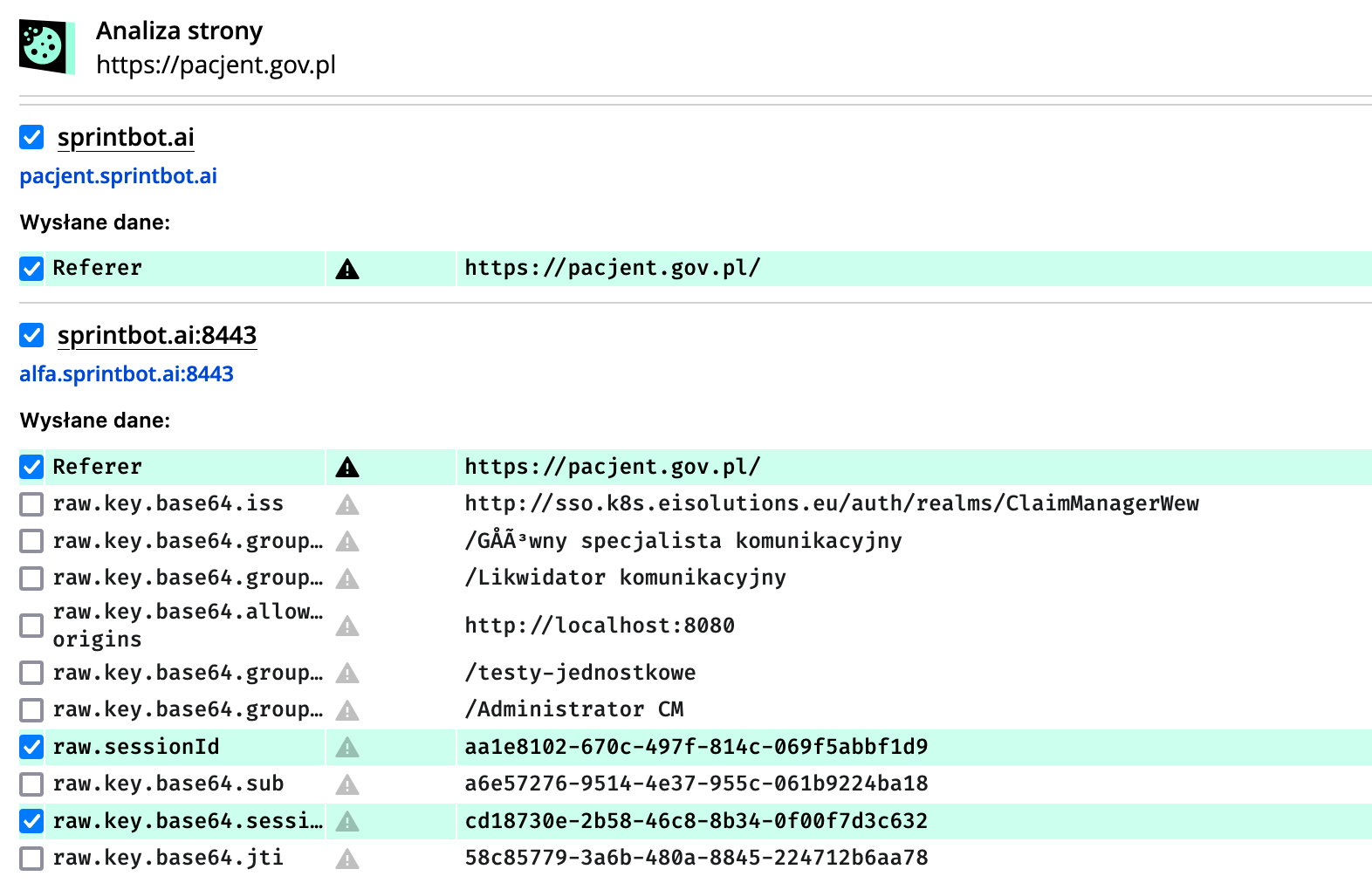Click warning icon beside raw.key.base64.iss

pos(347,504)
